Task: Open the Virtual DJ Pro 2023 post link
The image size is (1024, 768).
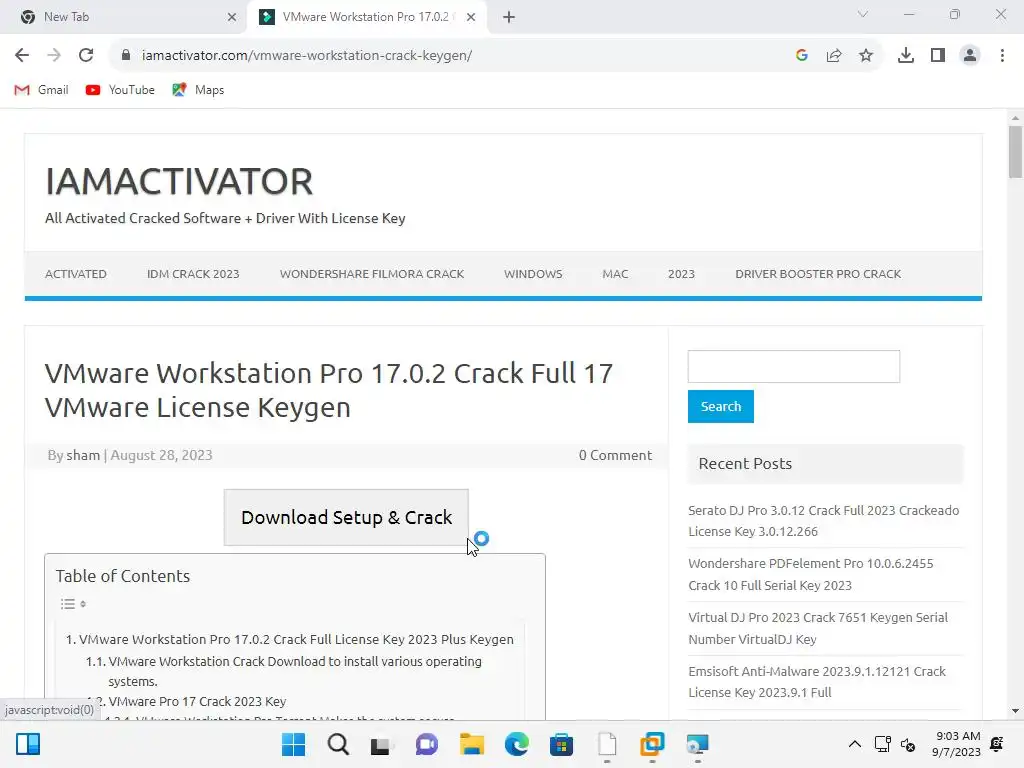Action: [818, 628]
